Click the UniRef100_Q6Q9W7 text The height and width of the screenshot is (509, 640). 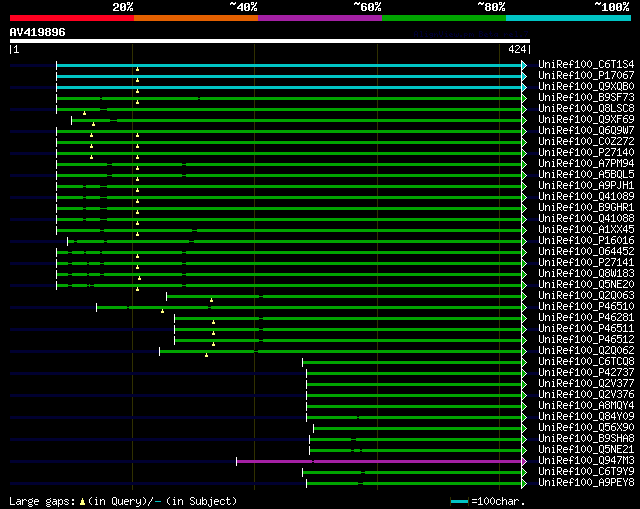tap(586, 131)
